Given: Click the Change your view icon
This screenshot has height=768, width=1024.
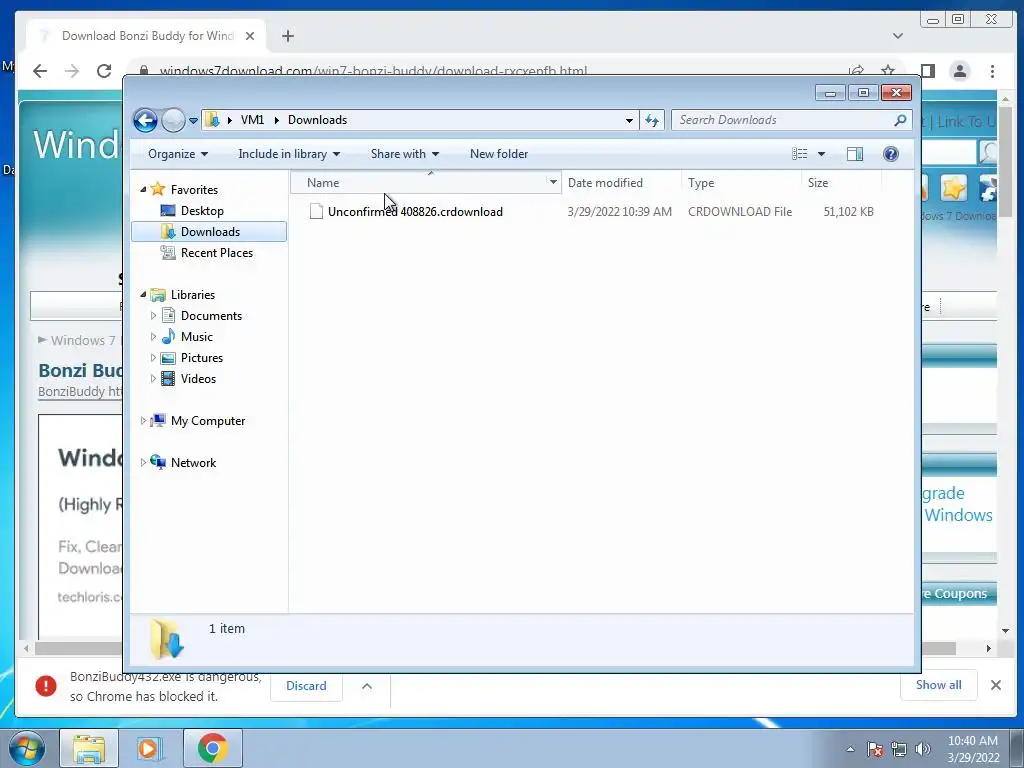Looking at the screenshot, I should coord(800,154).
